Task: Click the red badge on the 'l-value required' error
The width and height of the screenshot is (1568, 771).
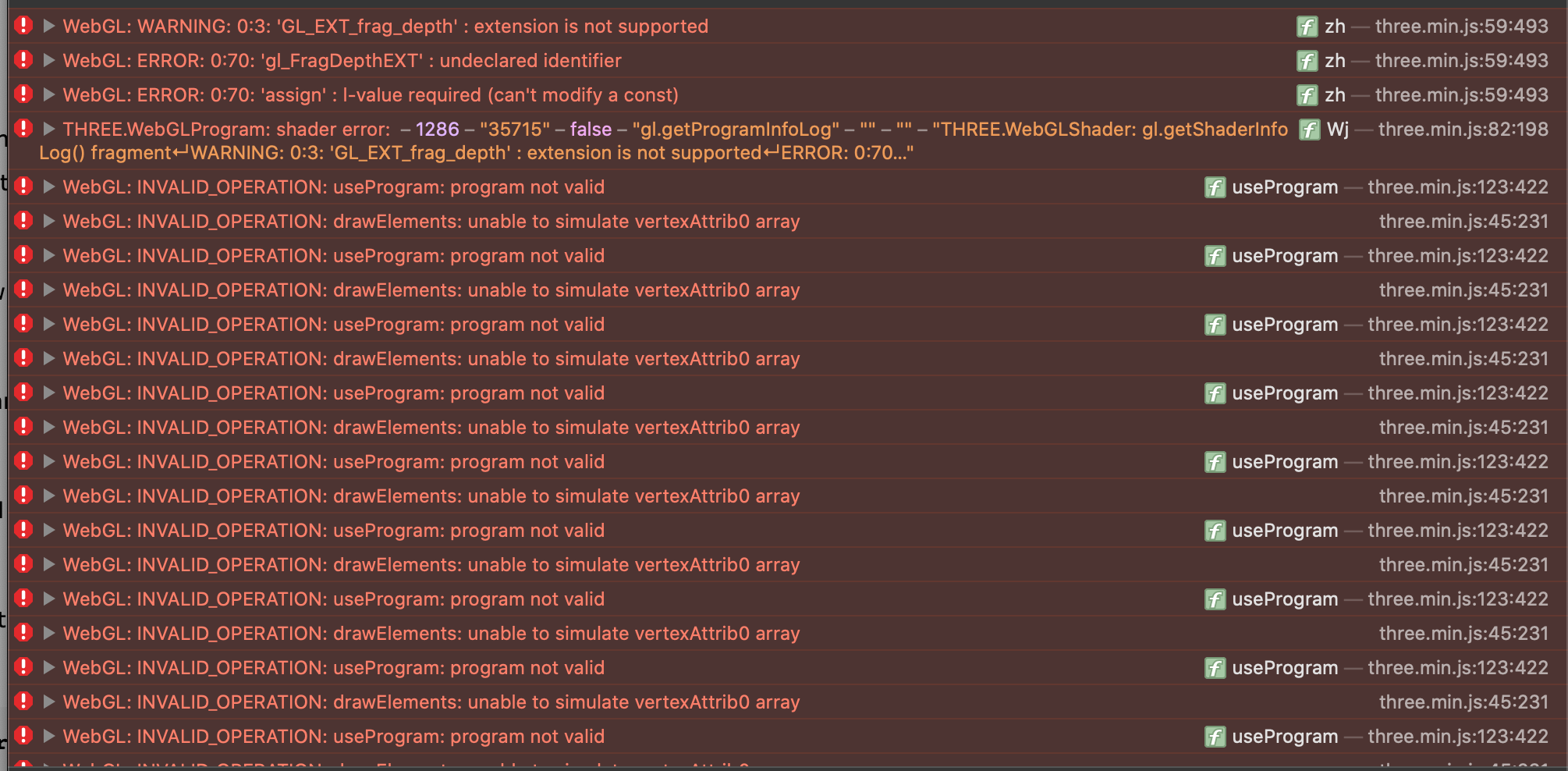Action: pos(23,94)
